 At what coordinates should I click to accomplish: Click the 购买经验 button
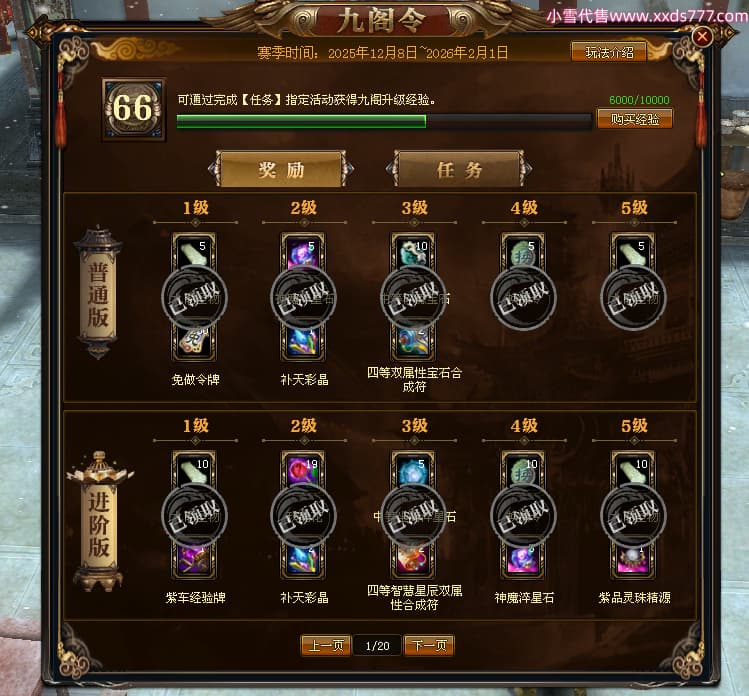[x=635, y=119]
